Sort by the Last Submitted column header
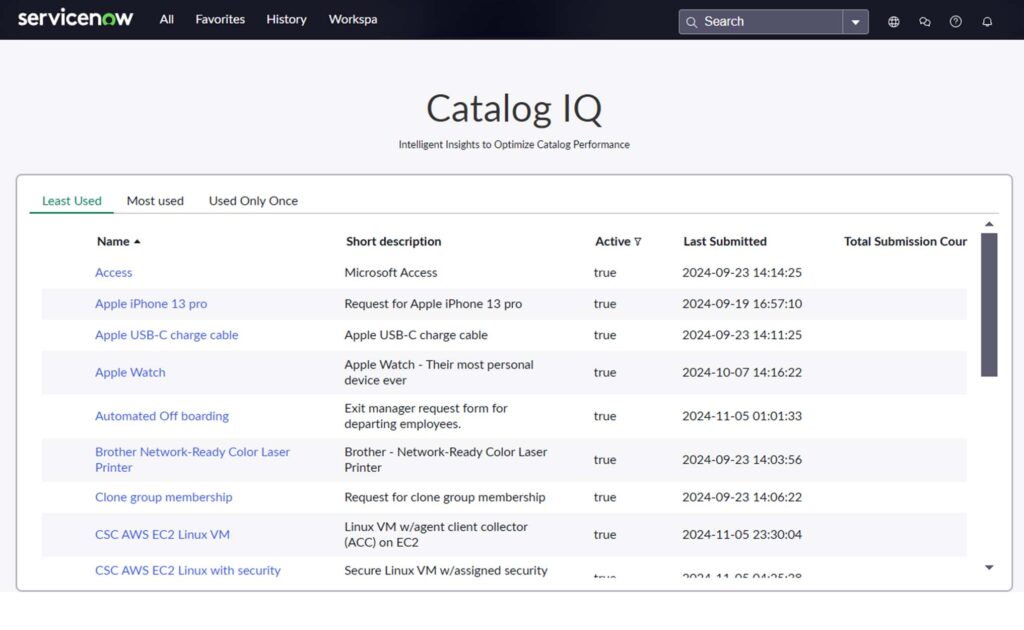The width and height of the screenshot is (1024, 630). click(x=725, y=242)
